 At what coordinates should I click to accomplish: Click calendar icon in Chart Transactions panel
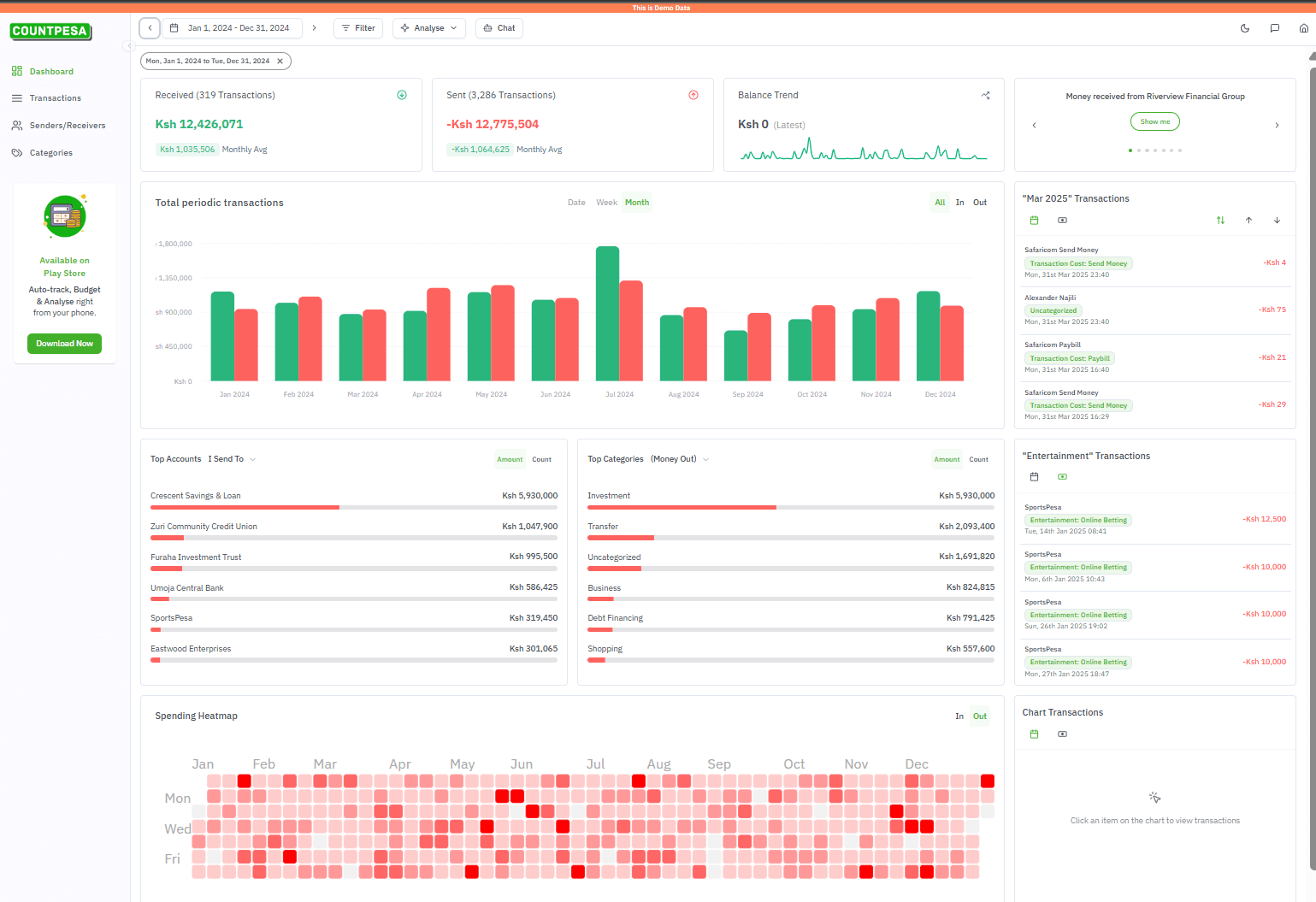point(1034,734)
